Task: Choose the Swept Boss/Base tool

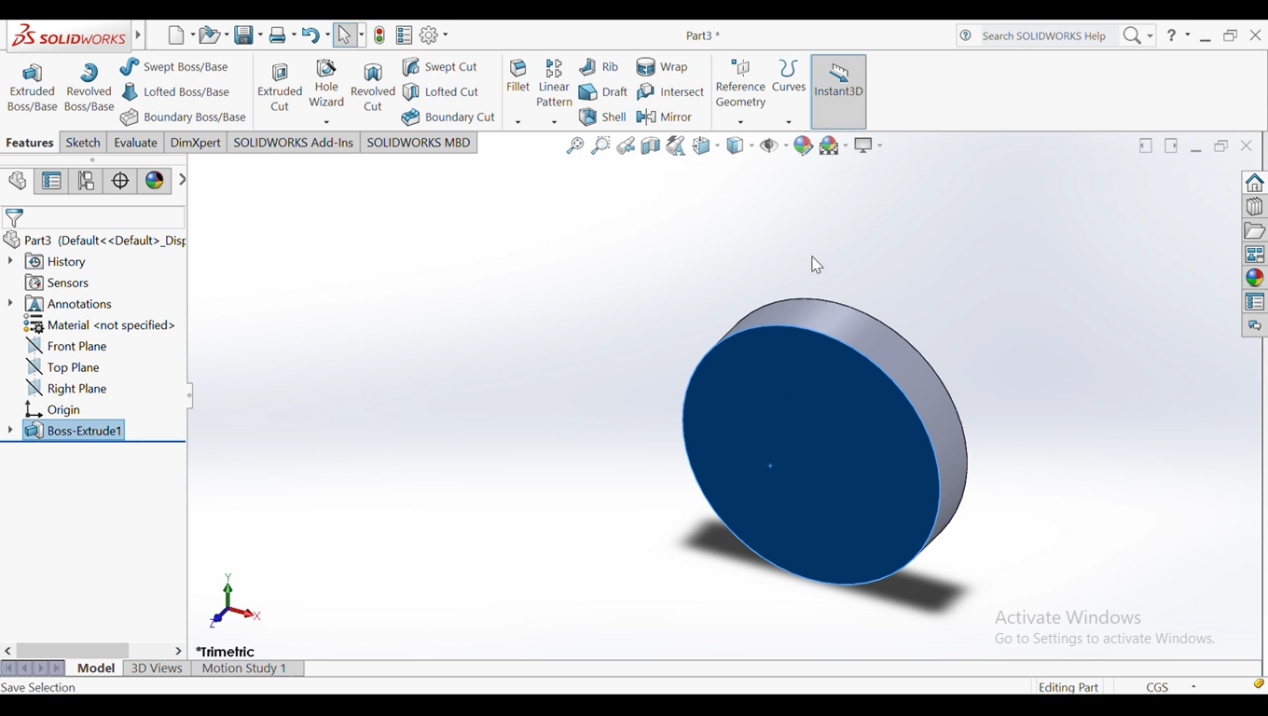Action: pyautogui.click(x=175, y=67)
